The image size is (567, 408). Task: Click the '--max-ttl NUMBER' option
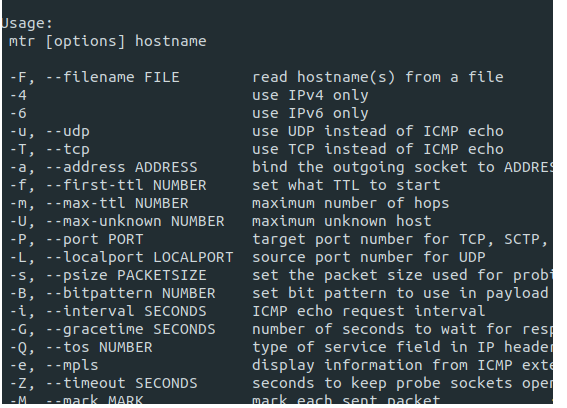(x=117, y=203)
